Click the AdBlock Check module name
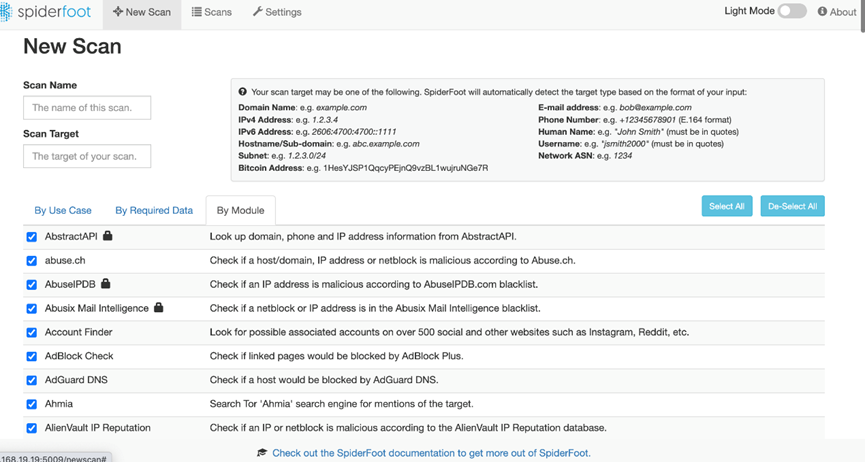 [x=79, y=356]
